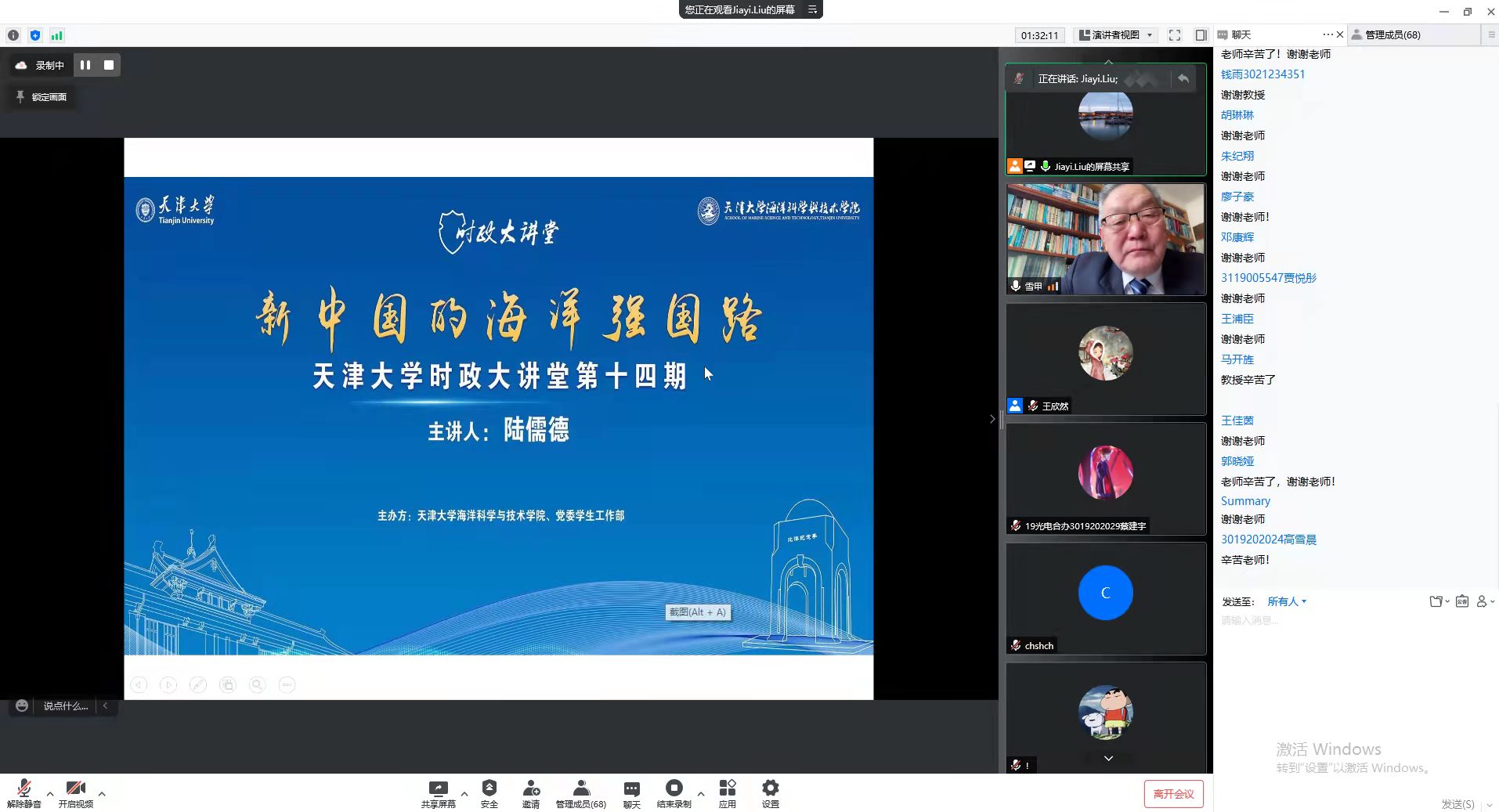This screenshot has width=1499, height=812.
Task: Click the leave meeting button
Action: pyautogui.click(x=1173, y=794)
